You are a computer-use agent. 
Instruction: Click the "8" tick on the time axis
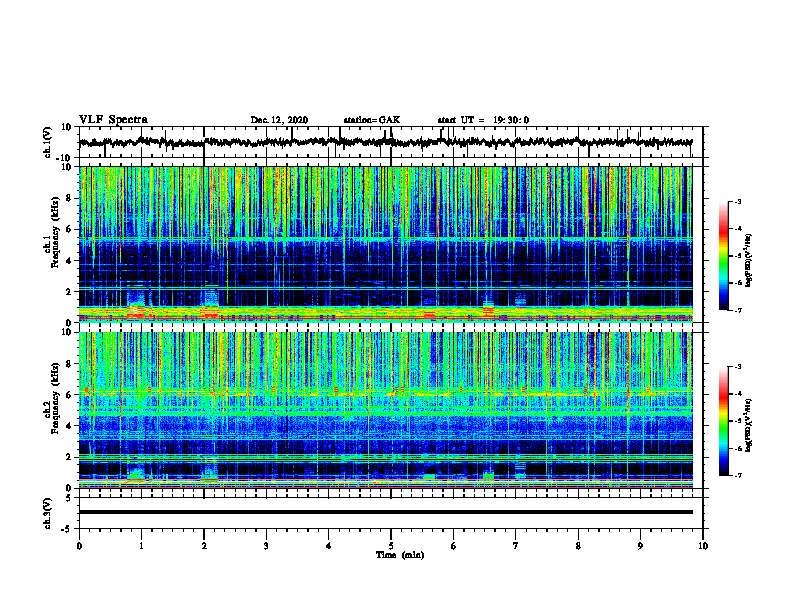578,546
